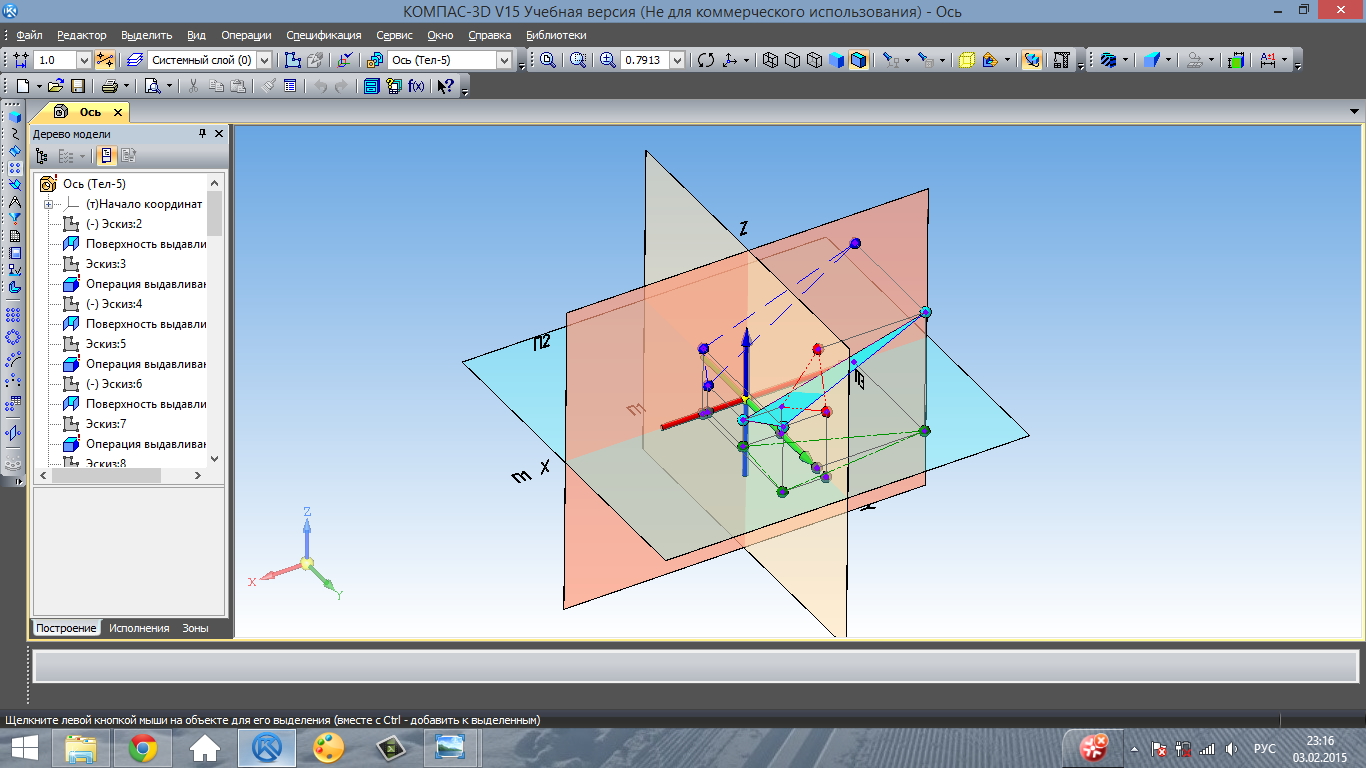1366x768 pixels.
Task: Open the Библиотеки menu
Action: (x=556, y=35)
